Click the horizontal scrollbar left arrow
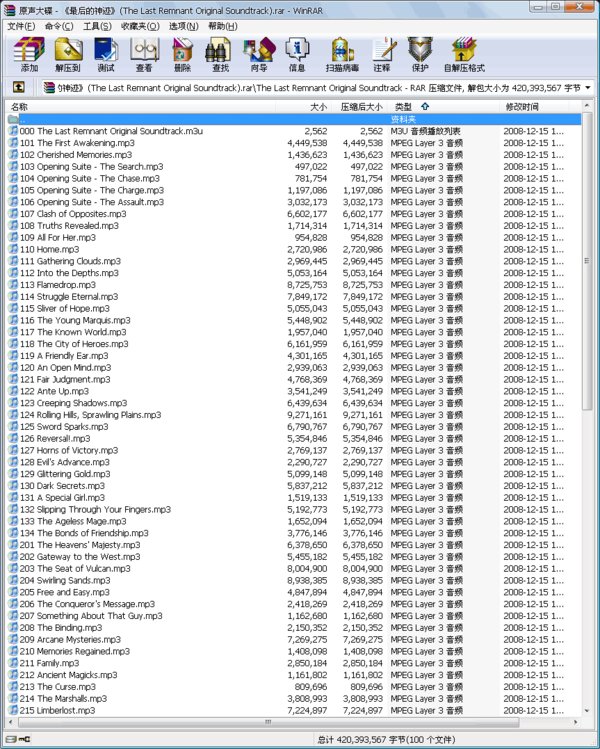 tap(11, 722)
